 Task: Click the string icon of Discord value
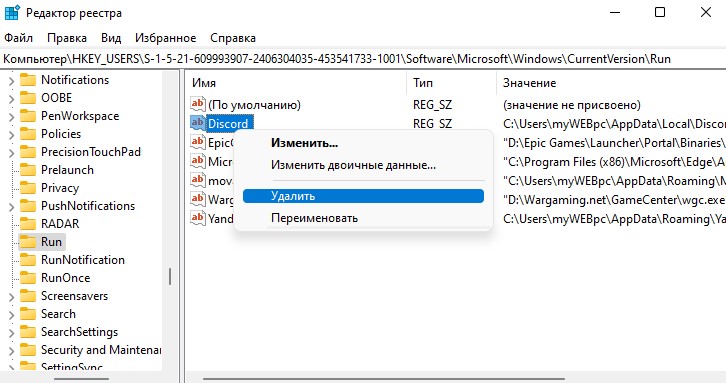(198, 123)
